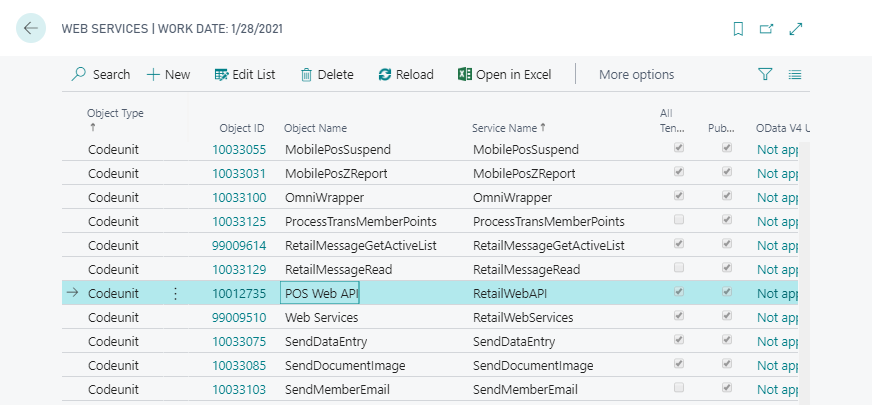Click the bookmark icon in header
This screenshot has width=872, height=405.
coord(738,29)
